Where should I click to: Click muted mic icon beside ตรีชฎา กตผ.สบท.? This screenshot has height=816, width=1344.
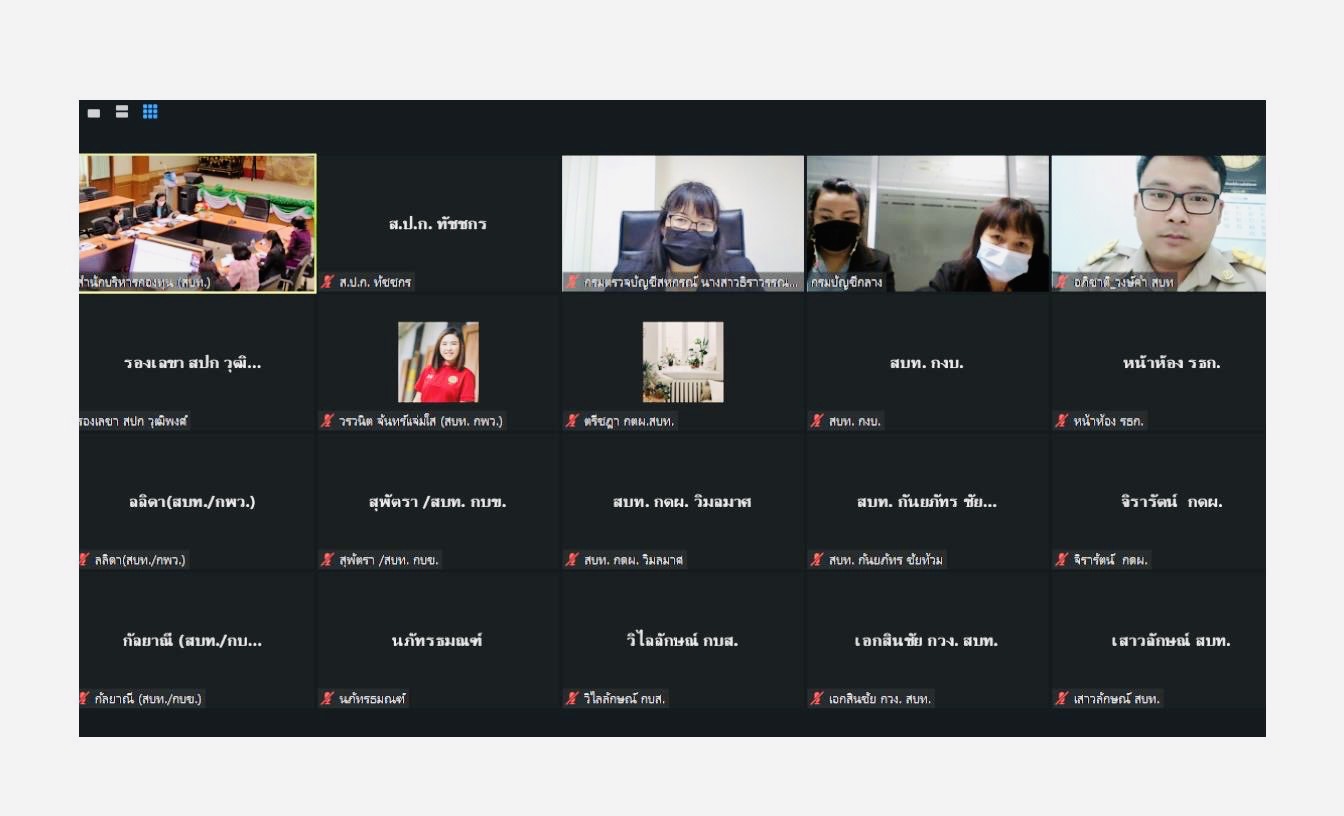(x=572, y=421)
